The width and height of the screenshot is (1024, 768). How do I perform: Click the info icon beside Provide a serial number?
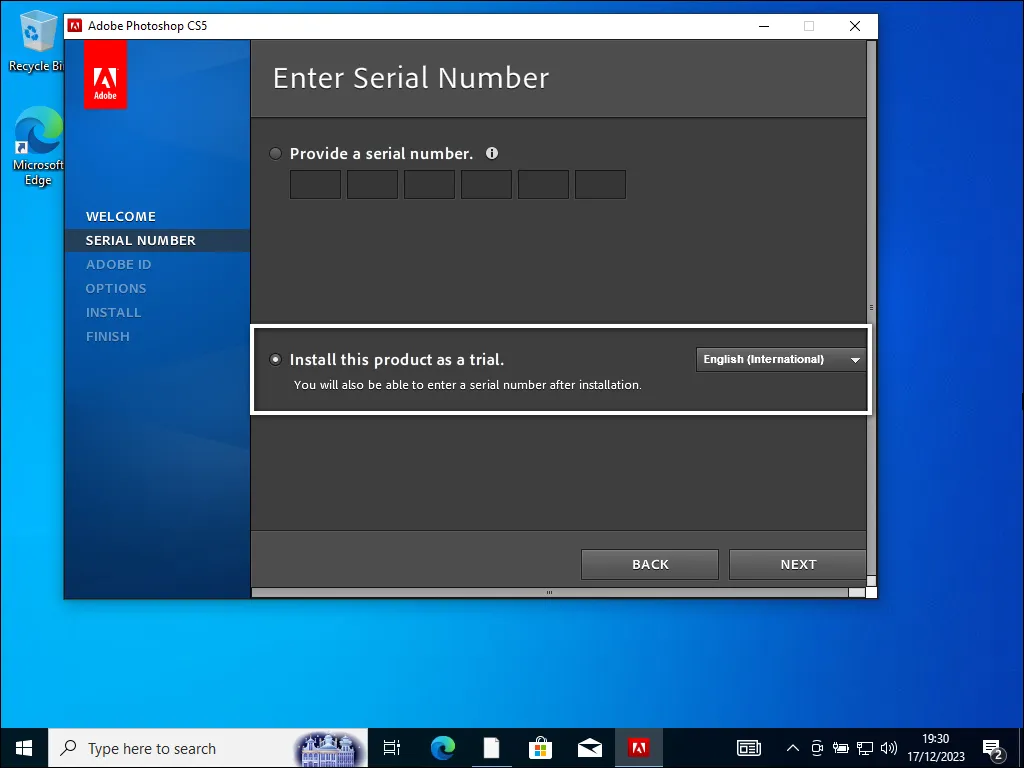pos(492,153)
